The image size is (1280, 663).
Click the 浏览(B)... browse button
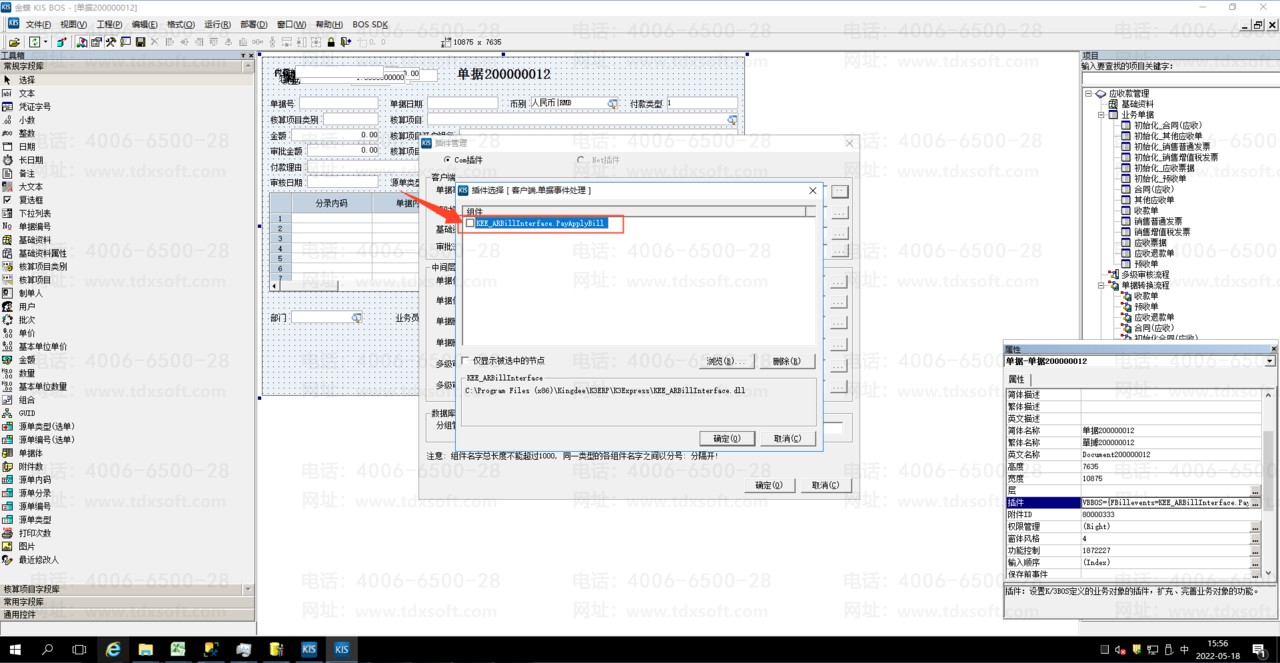pos(726,361)
